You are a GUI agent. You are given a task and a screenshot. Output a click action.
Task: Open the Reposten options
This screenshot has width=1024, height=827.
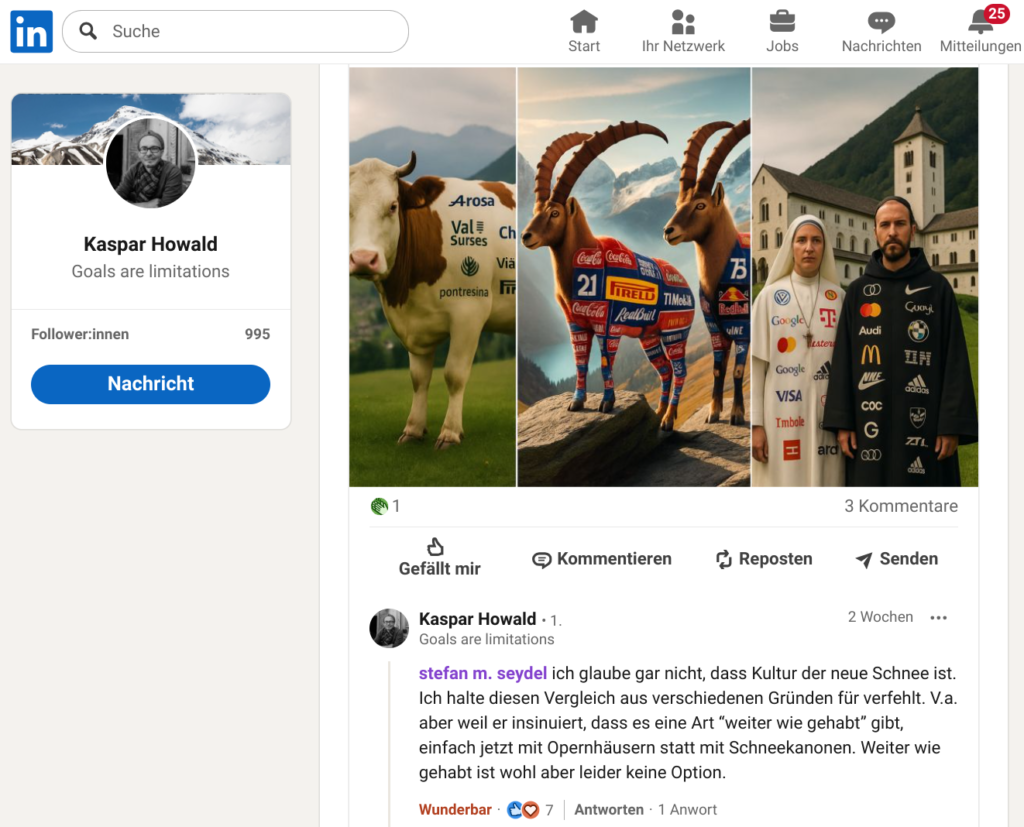(x=763, y=559)
